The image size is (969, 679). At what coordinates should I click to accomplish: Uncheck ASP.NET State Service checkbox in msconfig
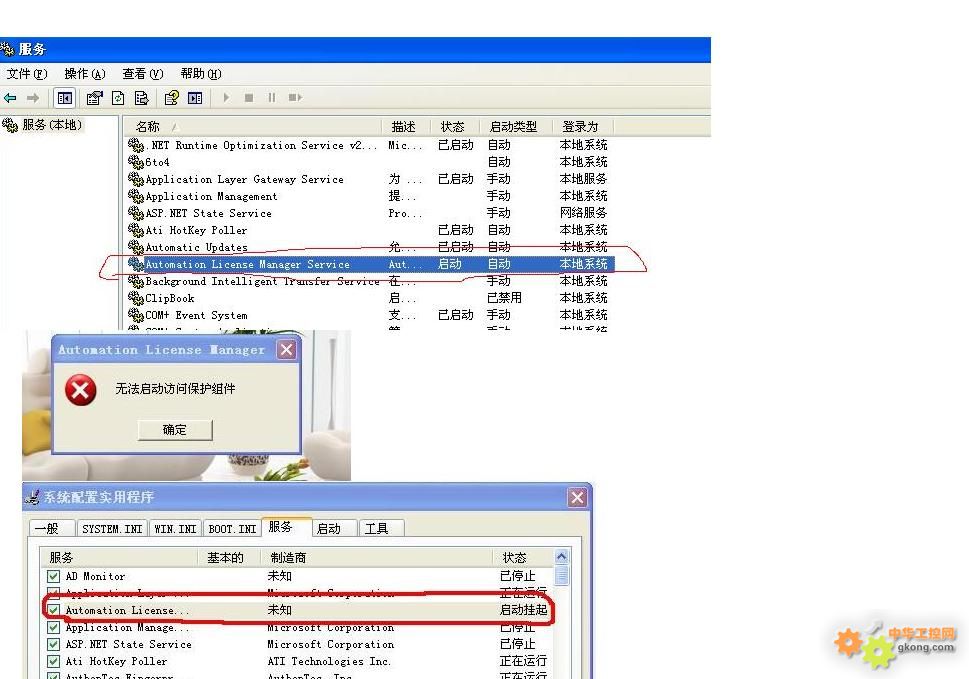pos(53,644)
